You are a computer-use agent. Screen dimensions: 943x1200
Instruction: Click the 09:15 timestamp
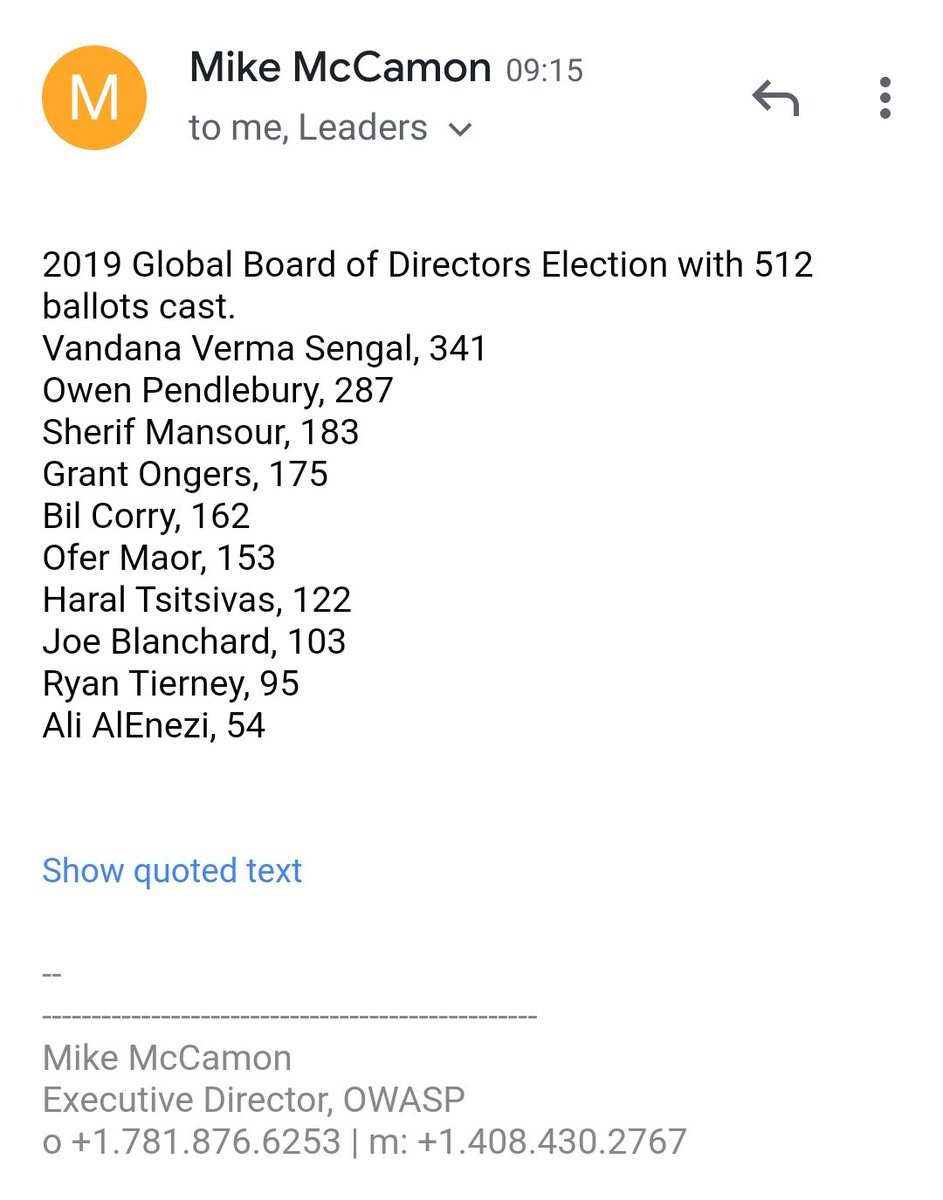tap(544, 70)
